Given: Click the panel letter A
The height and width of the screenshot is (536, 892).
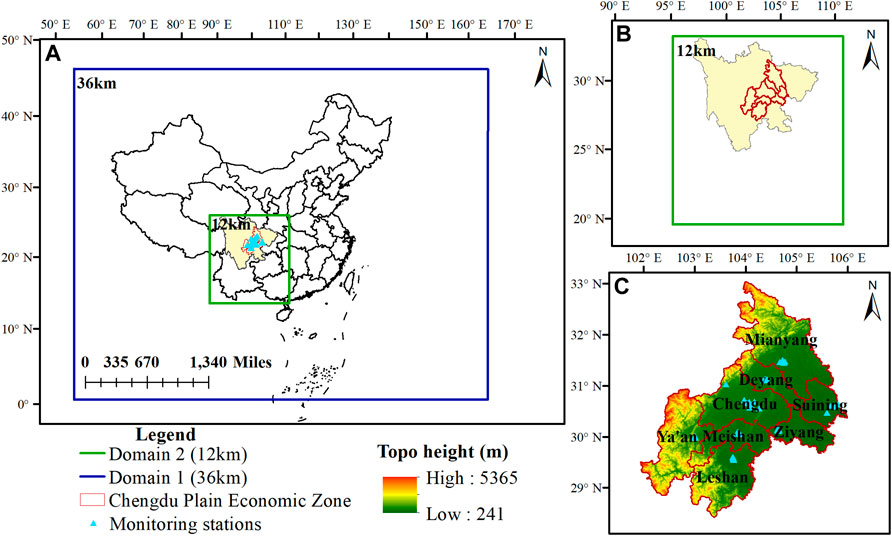Looking at the screenshot, I should coord(52,54).
